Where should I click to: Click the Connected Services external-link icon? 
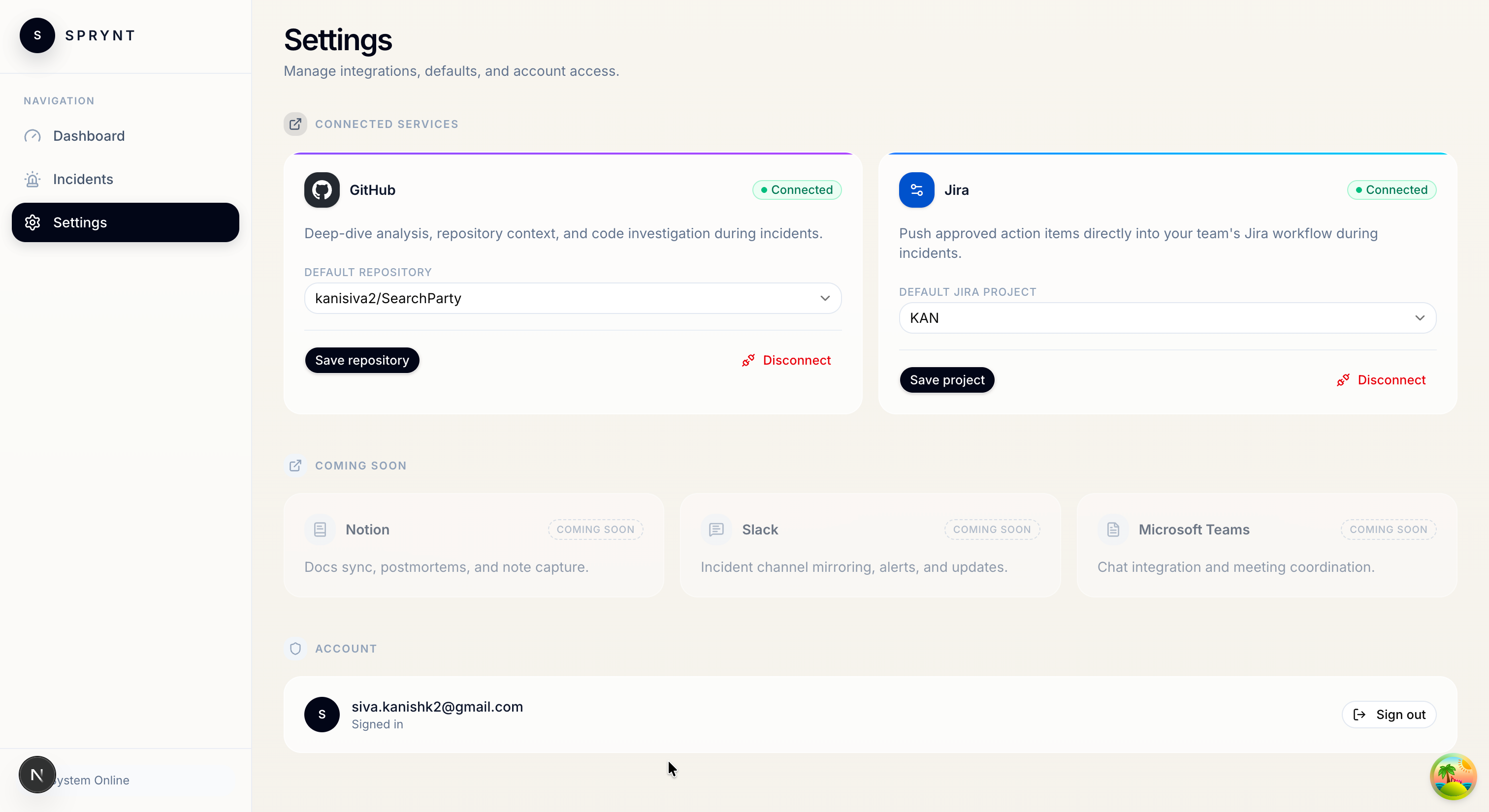tap(295, 124)
